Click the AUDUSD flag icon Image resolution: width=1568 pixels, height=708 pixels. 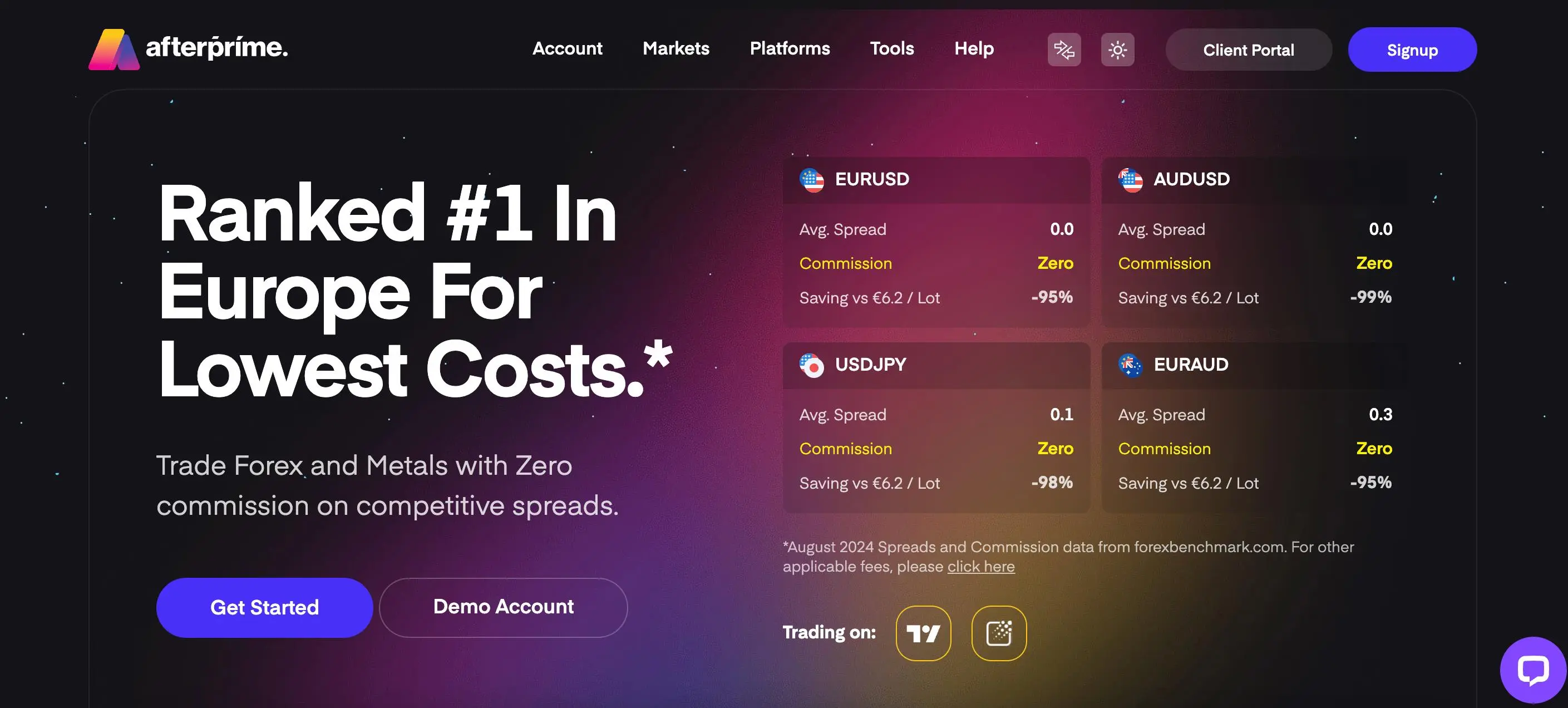pos(1130,180)
